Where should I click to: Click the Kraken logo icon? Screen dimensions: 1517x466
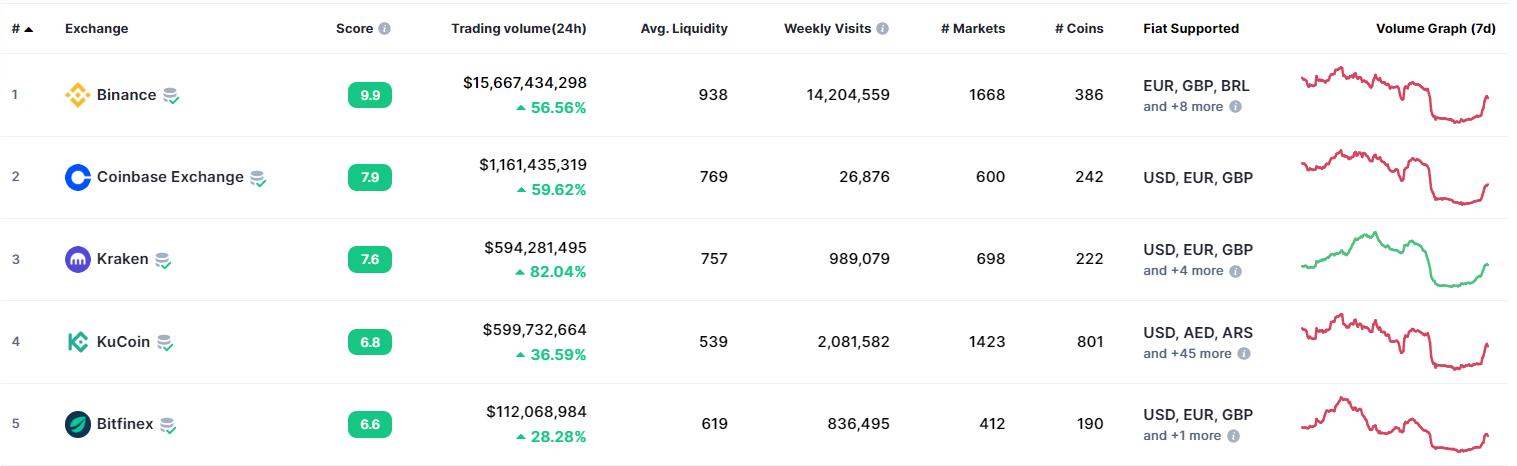(77, 259)
